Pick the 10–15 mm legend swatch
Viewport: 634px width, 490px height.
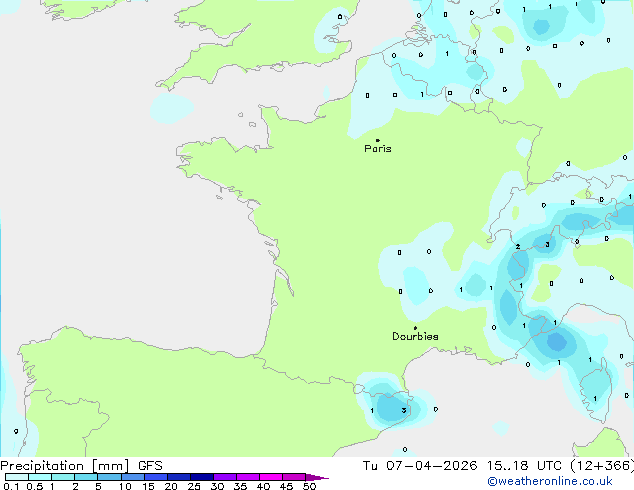(x=132, y=477)
